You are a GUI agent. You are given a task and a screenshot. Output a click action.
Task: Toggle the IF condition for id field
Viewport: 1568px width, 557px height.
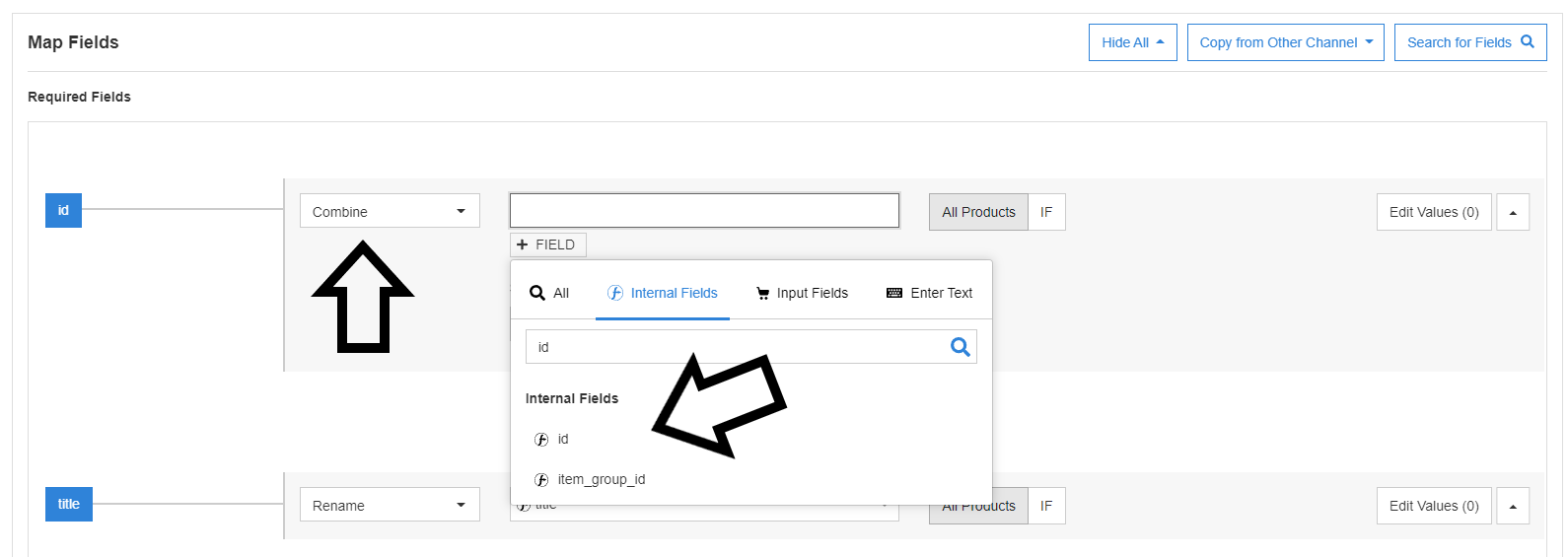pos(1046,212)
